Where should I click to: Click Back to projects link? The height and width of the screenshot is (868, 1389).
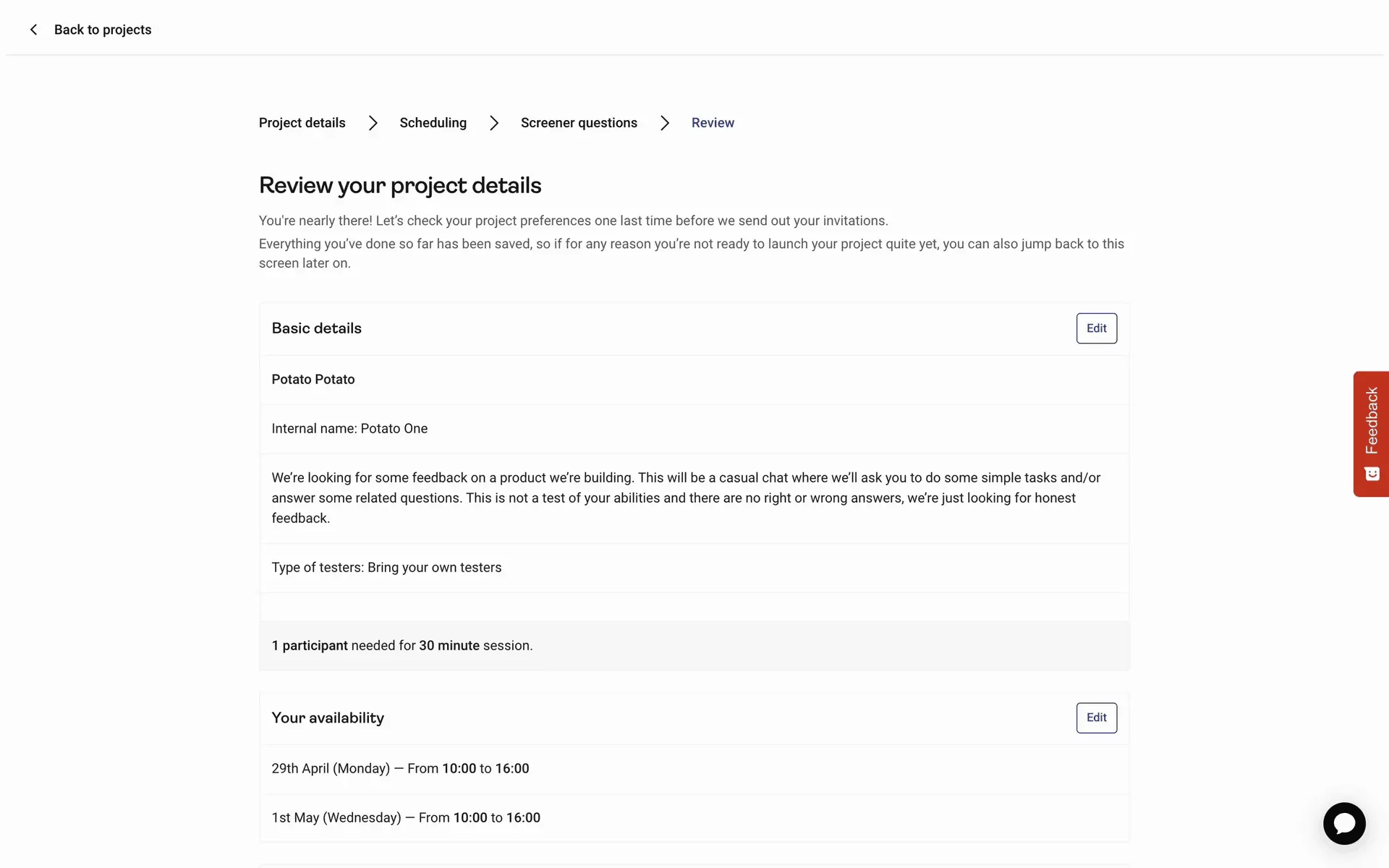103,30
